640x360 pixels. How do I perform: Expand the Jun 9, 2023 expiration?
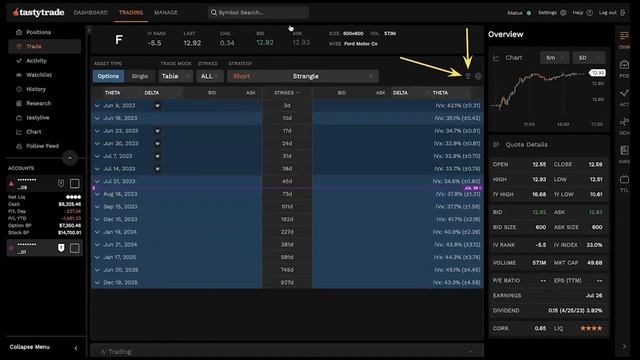point(97,106)
